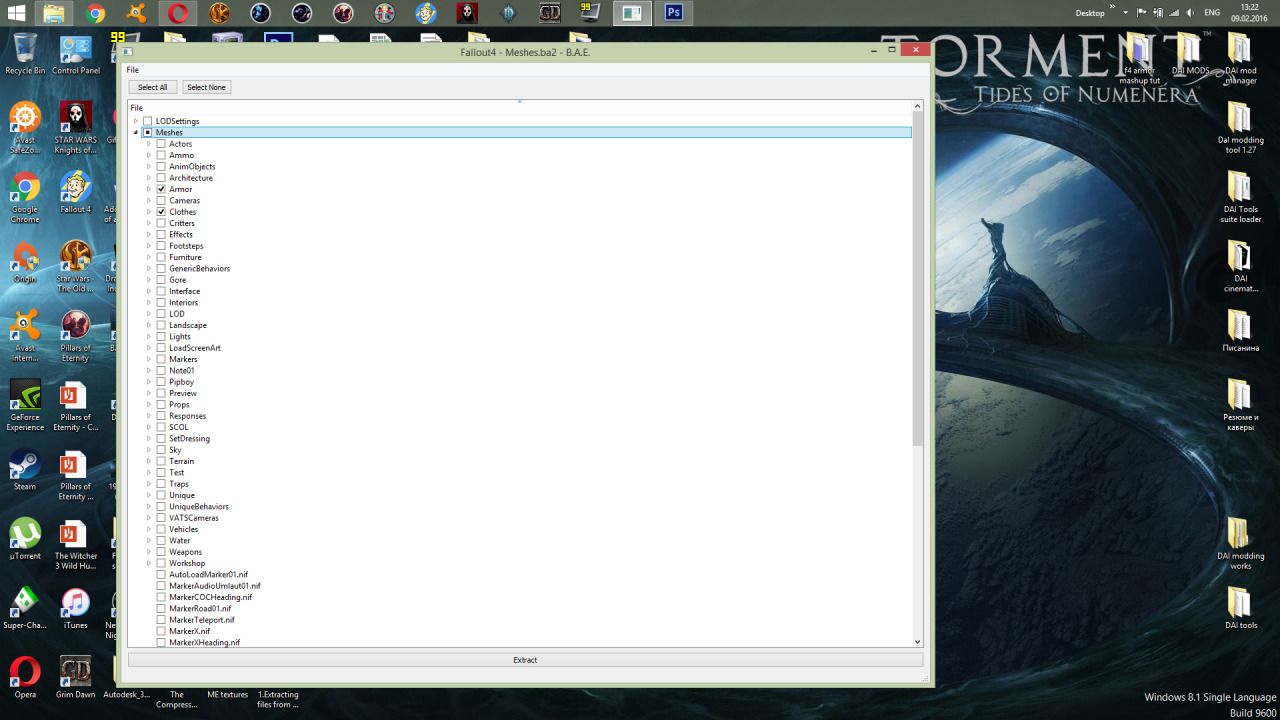Uncheck the Clothes folder checkbox
1280x720 pixels.
161,212
